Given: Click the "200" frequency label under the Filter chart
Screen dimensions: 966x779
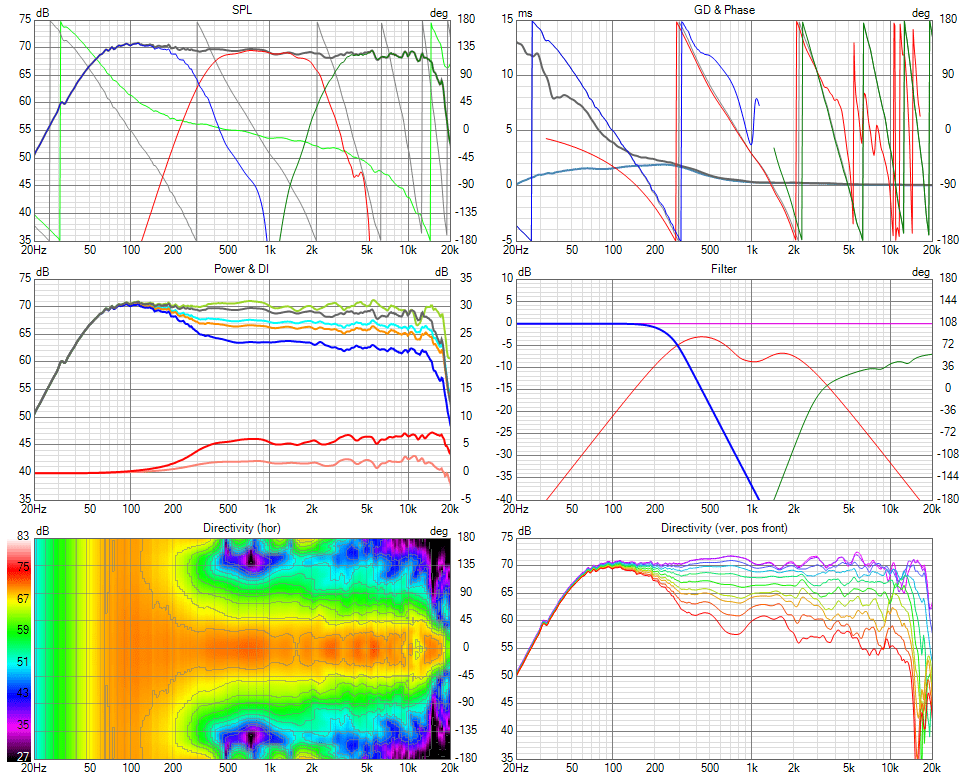Looking at the screenshot, I should click(x=655, y=509).
